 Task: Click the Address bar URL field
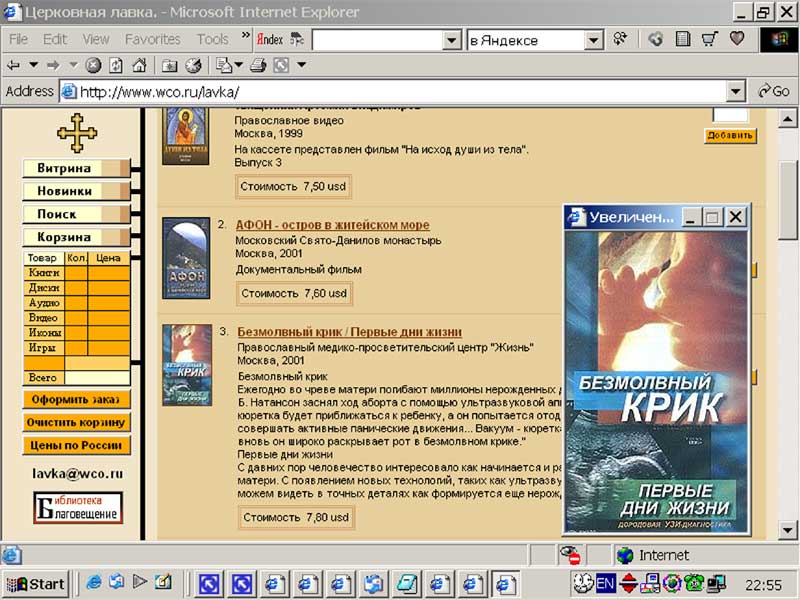[x=393, y=92]
